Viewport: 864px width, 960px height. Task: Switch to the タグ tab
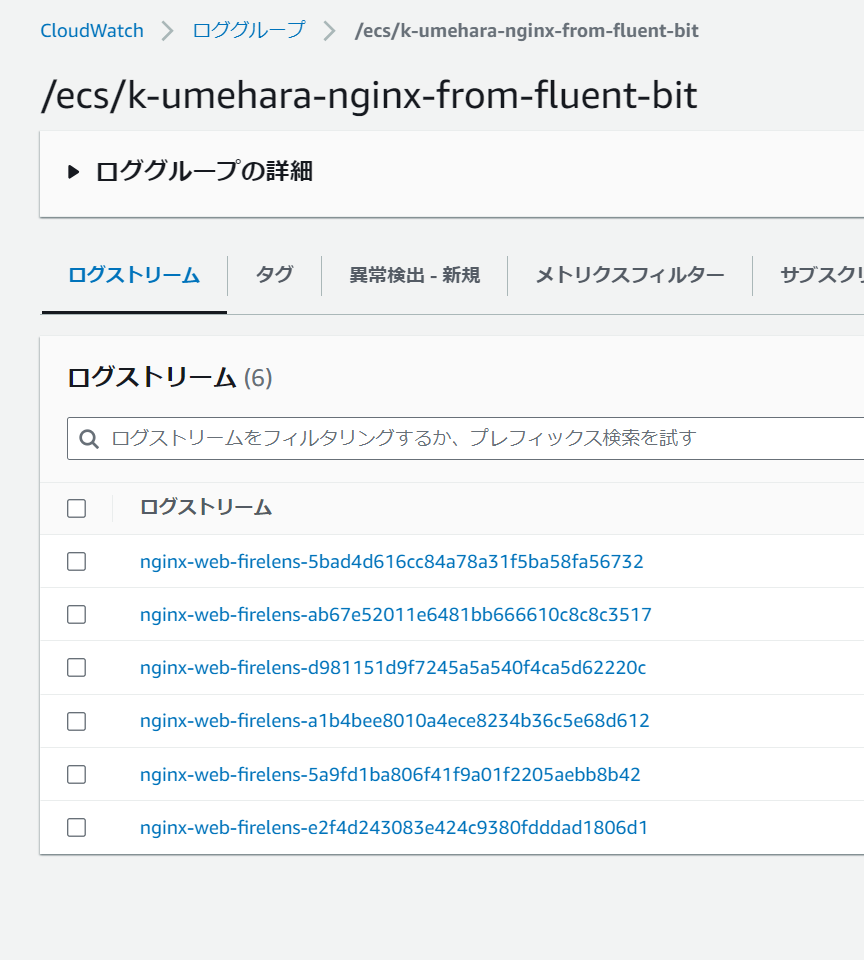pyautogui.click(x=273, y=275)
